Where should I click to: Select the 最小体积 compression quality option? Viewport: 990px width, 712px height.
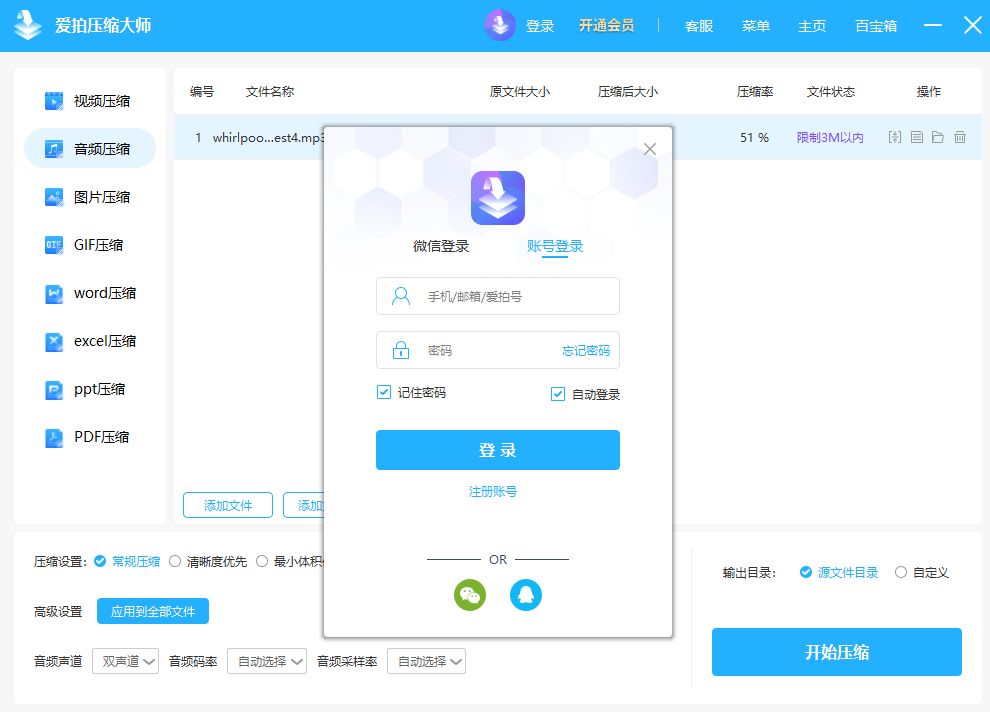tap(262, 561)
